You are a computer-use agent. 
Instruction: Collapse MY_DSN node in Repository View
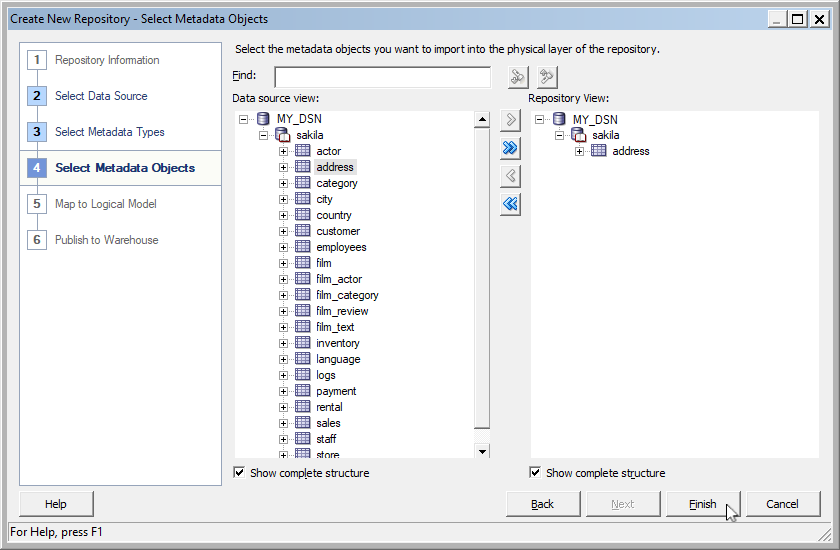click(539, 119)
